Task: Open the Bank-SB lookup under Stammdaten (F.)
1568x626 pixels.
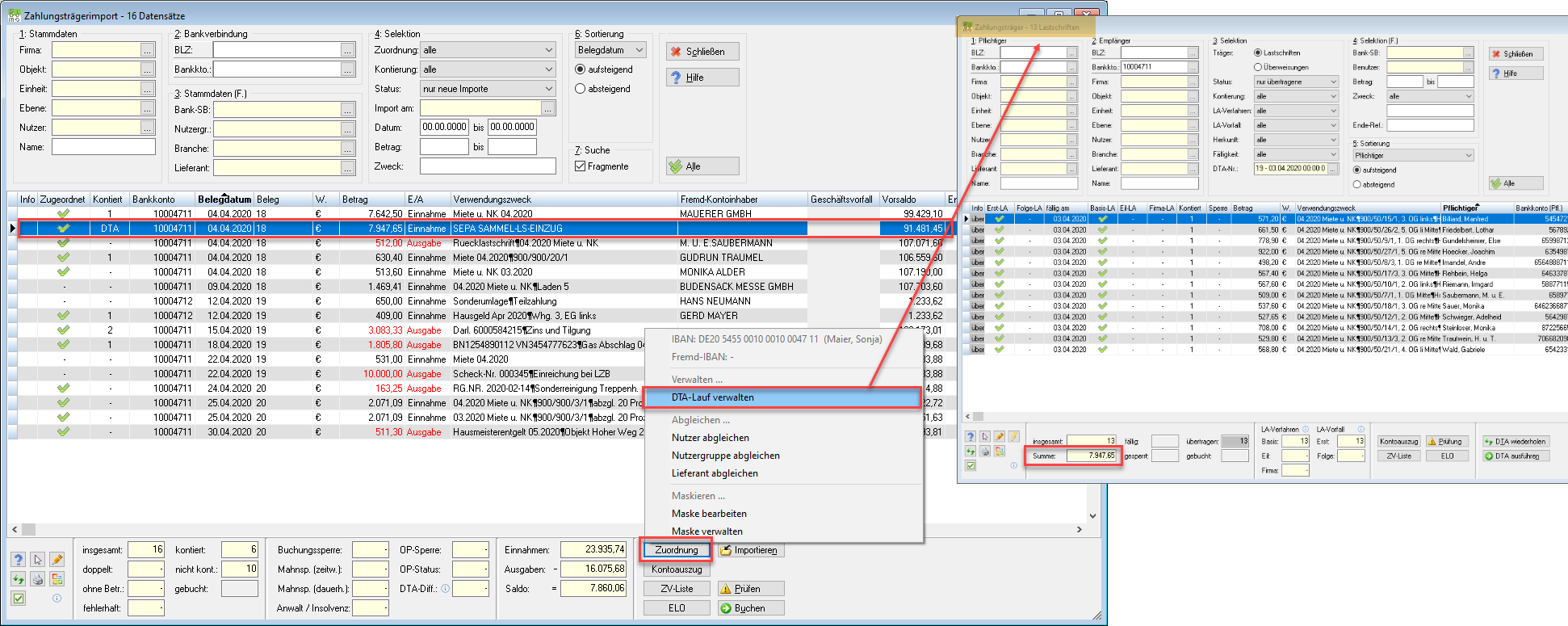Action: click(x=348, y=110)
